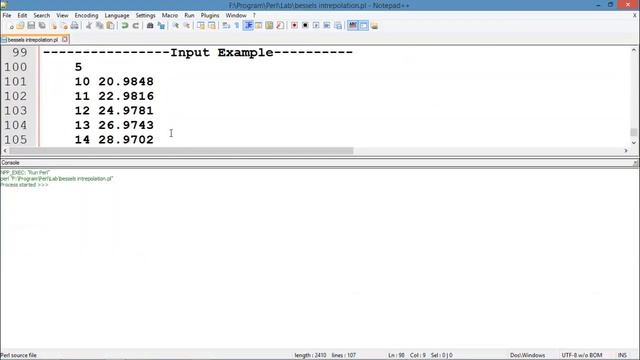Screen dimensions: 640x360
Task: Open the Replace toolbar icon
Action: pos(161,26)
